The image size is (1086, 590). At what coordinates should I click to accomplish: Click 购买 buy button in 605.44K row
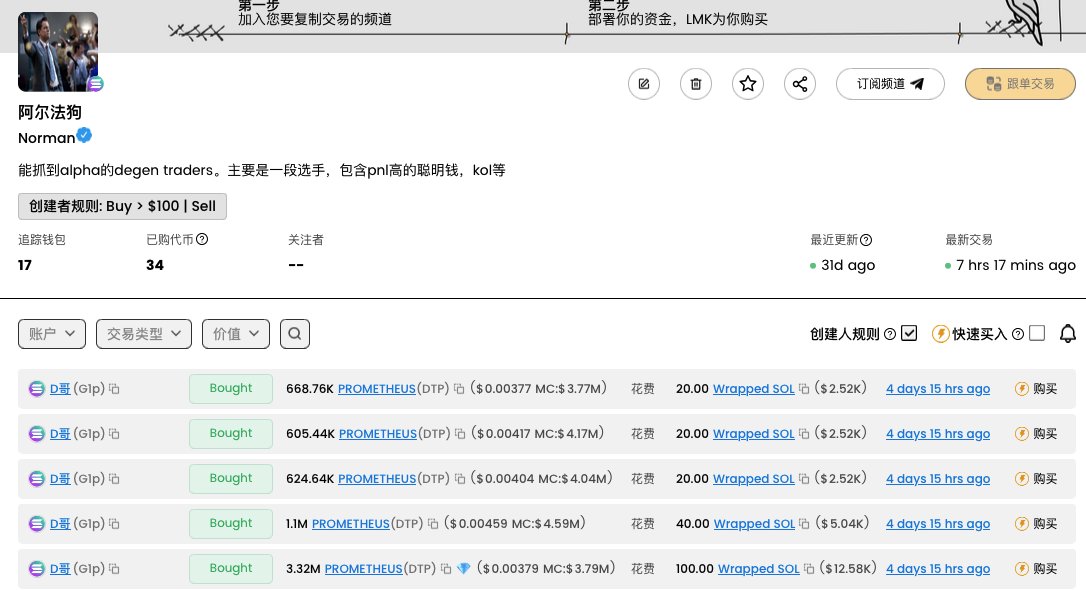coord(1036,433)
